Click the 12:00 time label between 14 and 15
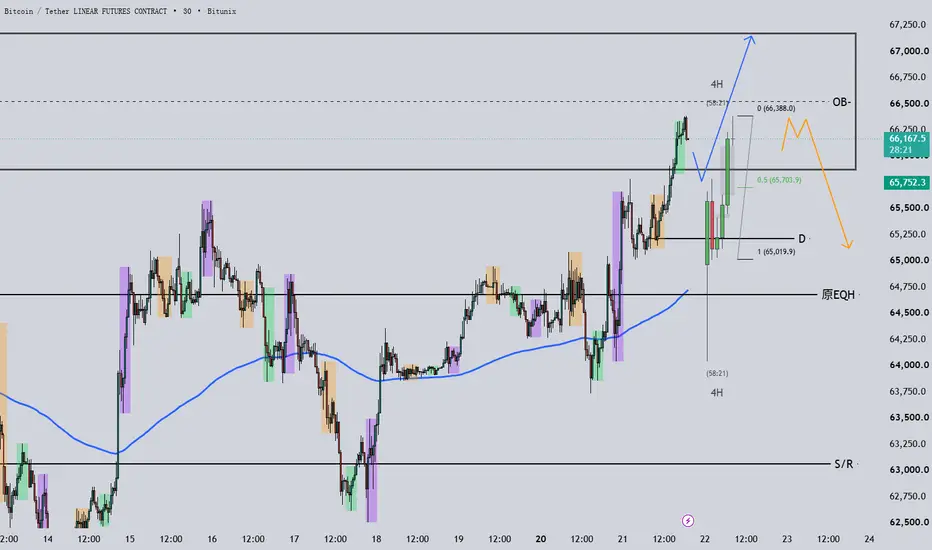 click(89, 539)
